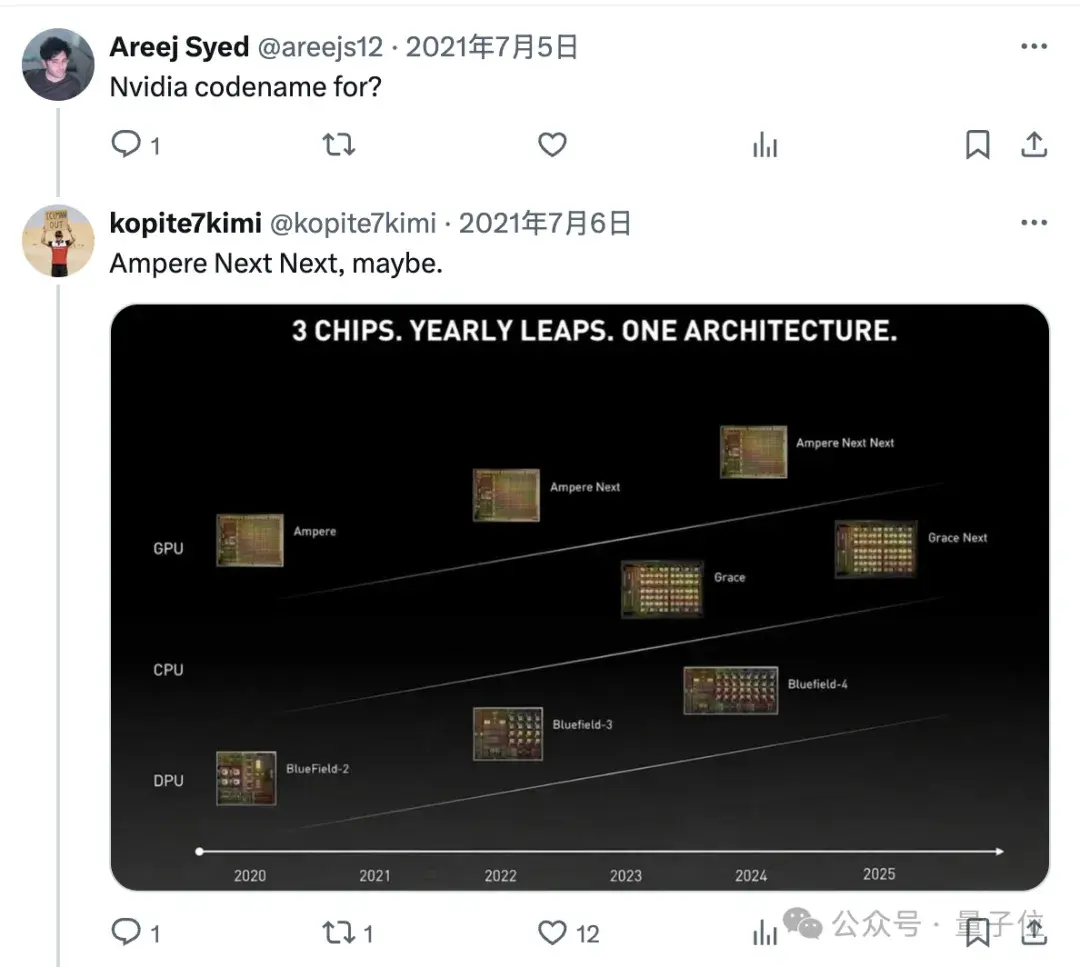Image resolution: width=1080 pixels, height=967 pixels.
Task: Open the July 6, 2021 tweet timestamp
Action: pos(545,223)
